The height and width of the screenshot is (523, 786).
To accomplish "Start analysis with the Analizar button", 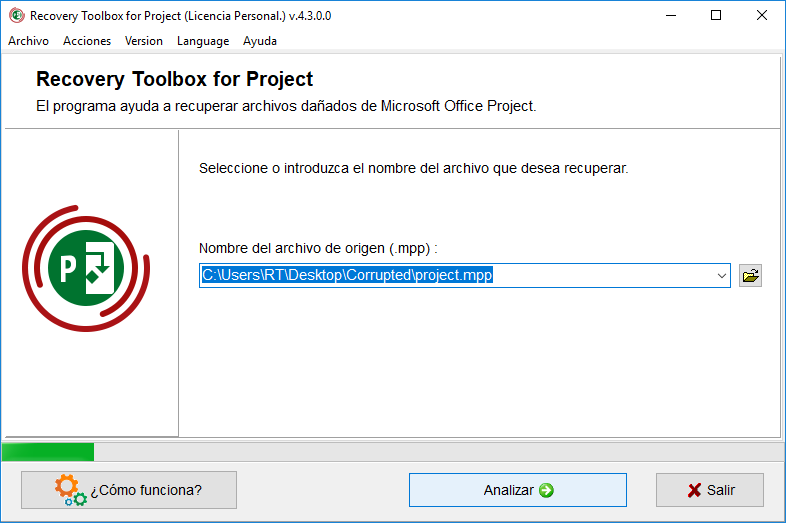I will pos(518,490).
